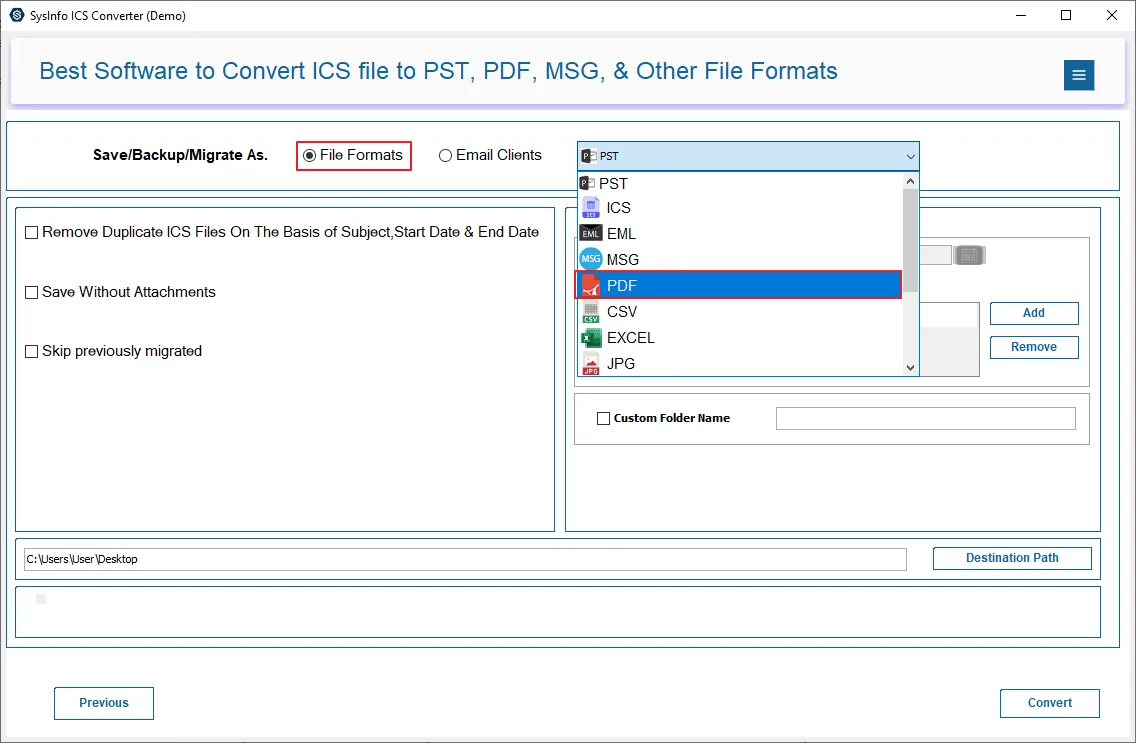This screenshot has width=1136, height=743.
Task: Choose PDF from the format list
Action: [x=740, y=285]
